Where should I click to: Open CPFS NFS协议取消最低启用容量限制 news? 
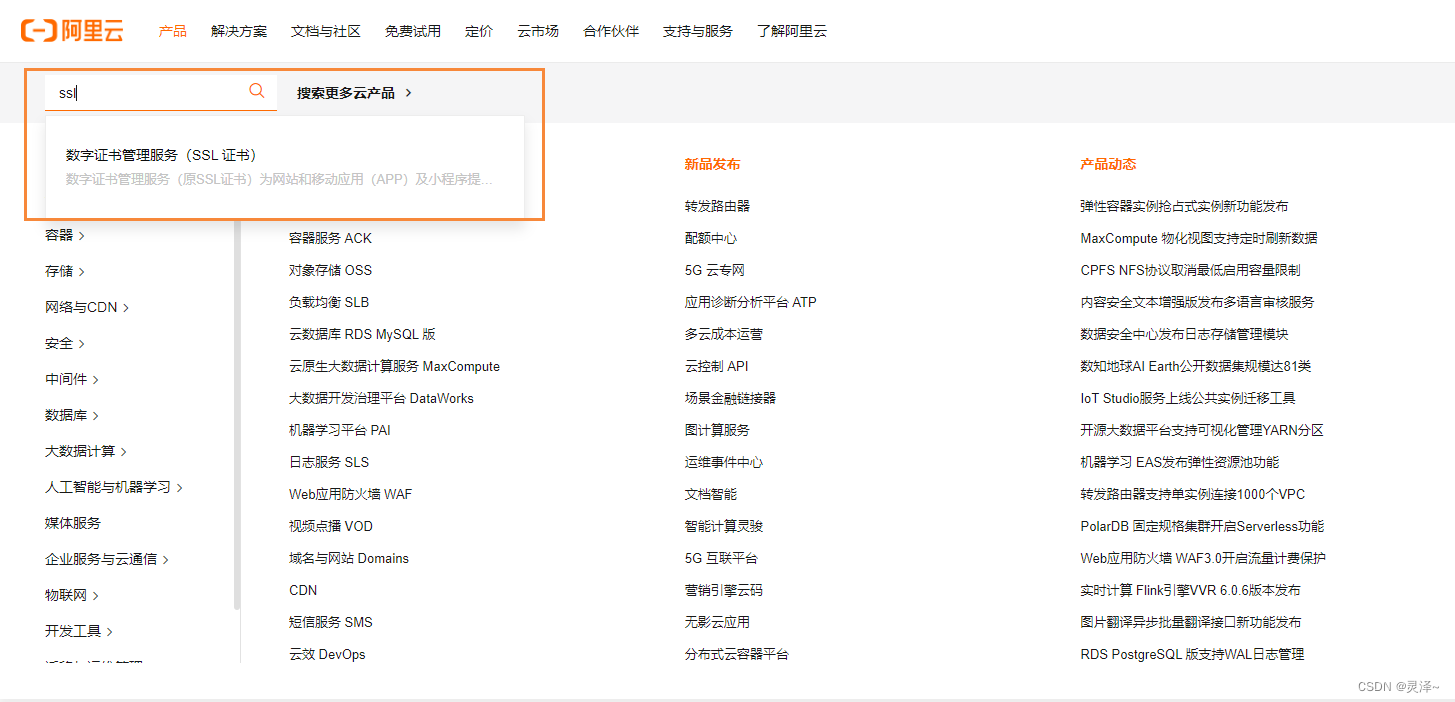click(x=1190, y=270)
